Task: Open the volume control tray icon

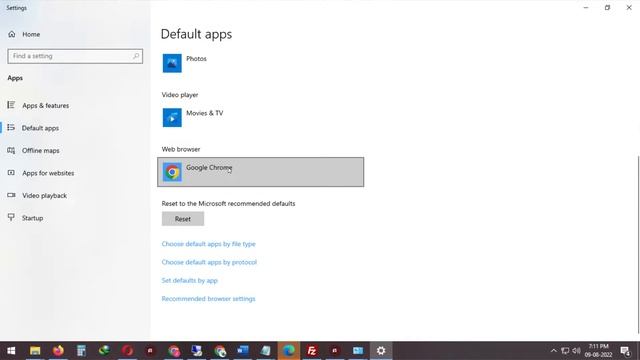Action: tap(576, 351)
